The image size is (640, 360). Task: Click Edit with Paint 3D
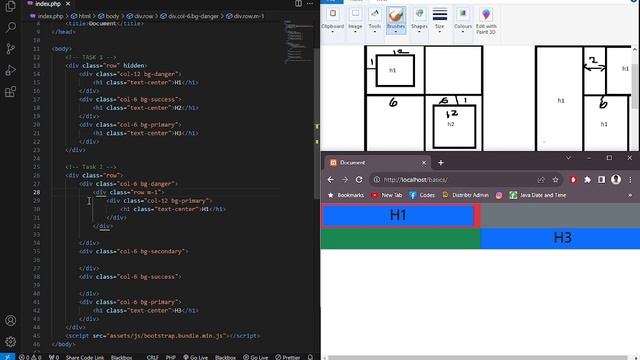click(x=486, y=21)
